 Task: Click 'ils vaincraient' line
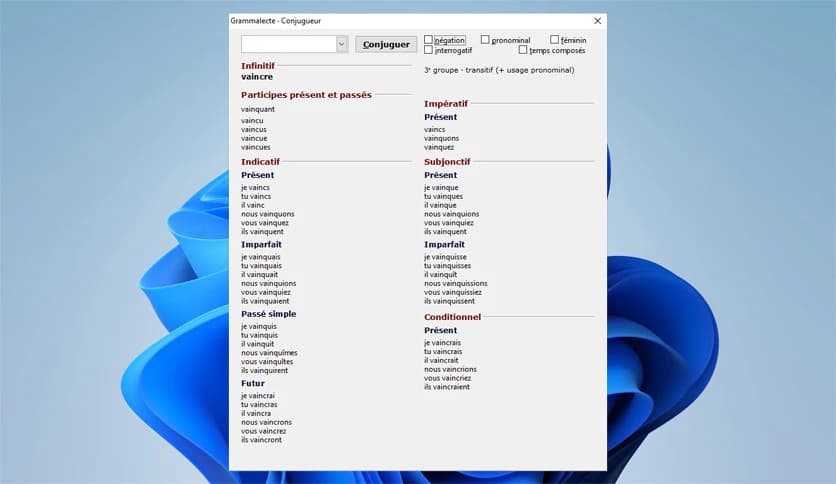[x=447, y=387]
